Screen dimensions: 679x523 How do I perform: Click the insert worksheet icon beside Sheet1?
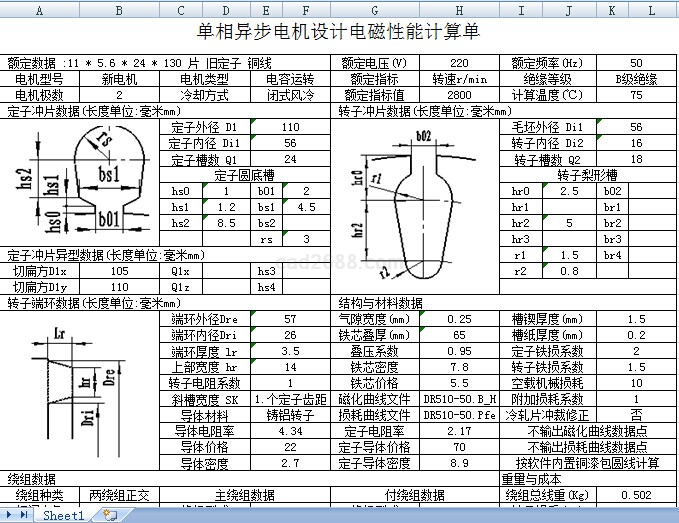110,515
